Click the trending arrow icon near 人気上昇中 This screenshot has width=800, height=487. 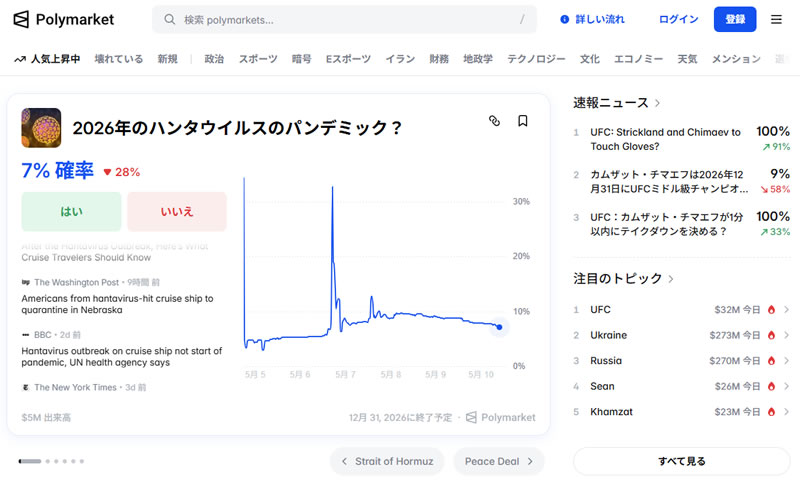tap(20, 59)
